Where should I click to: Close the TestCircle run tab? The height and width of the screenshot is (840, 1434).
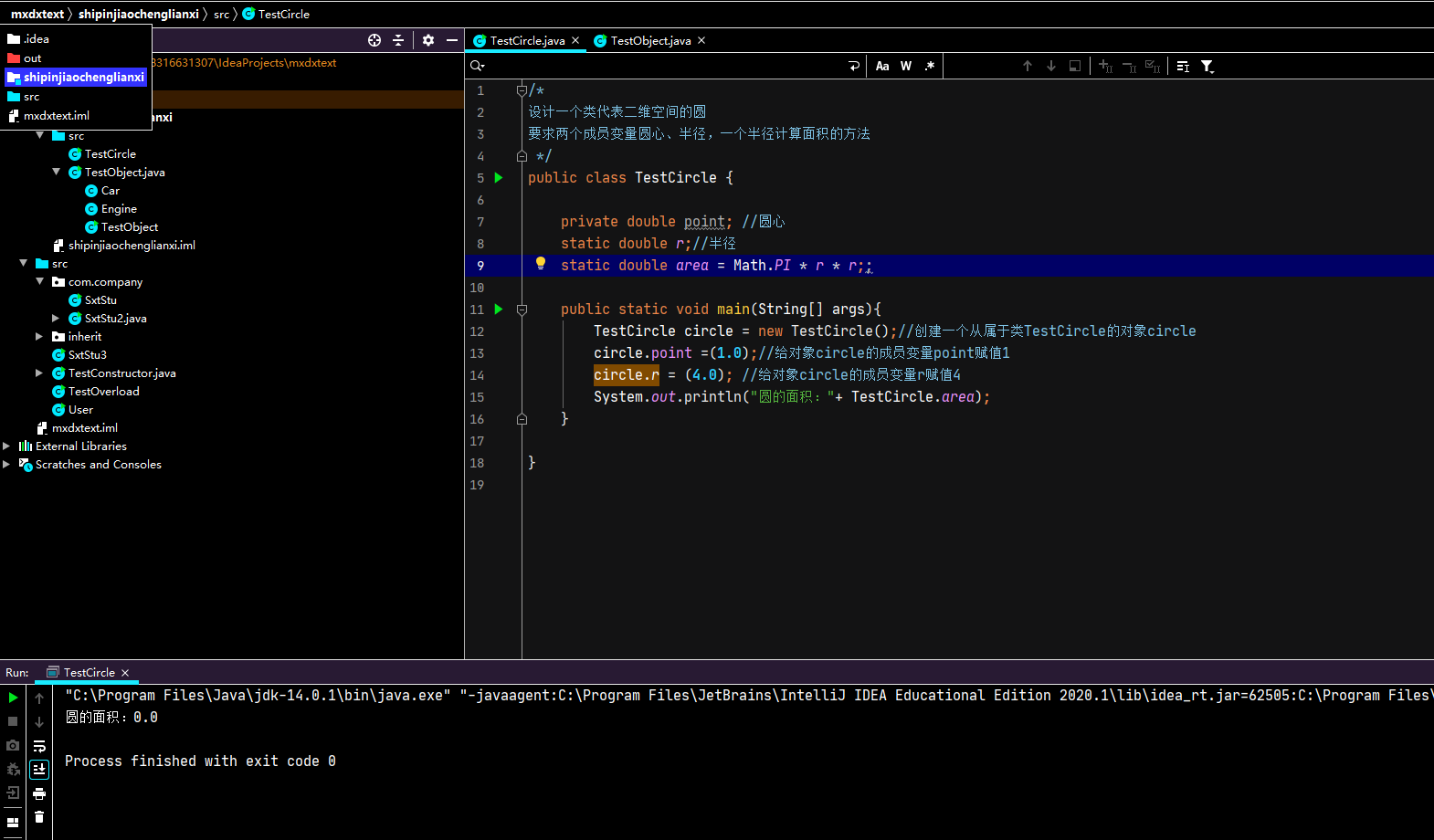(x=125, y=673)
